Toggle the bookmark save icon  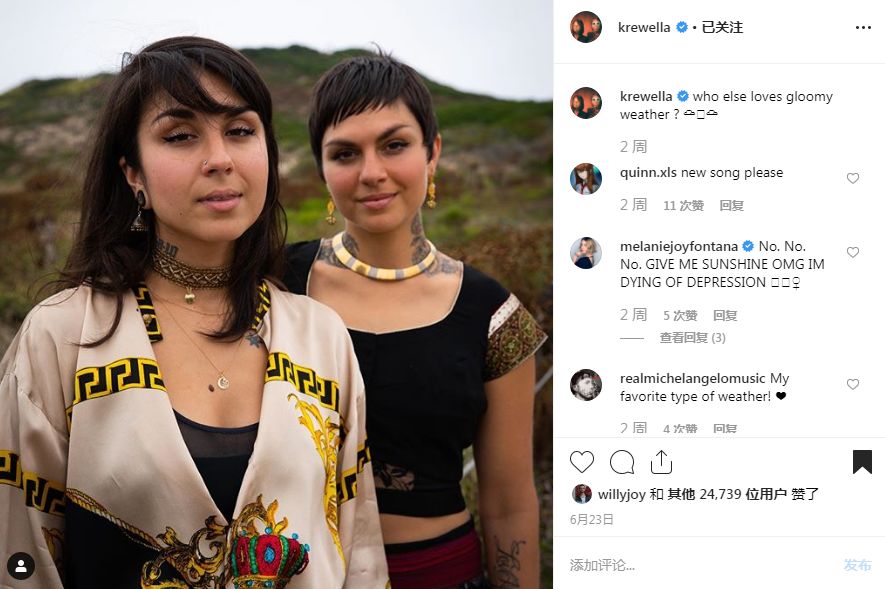coord(862,462)
